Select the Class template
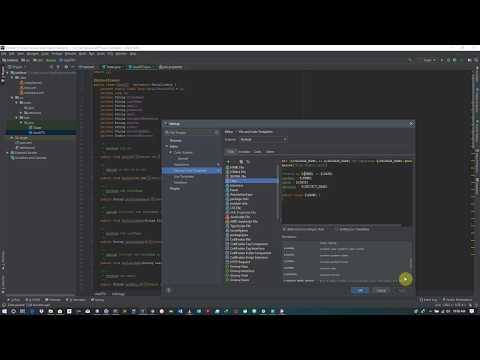Image resolution: width=480 pixels, height=360 pixels. click(251, 181)
